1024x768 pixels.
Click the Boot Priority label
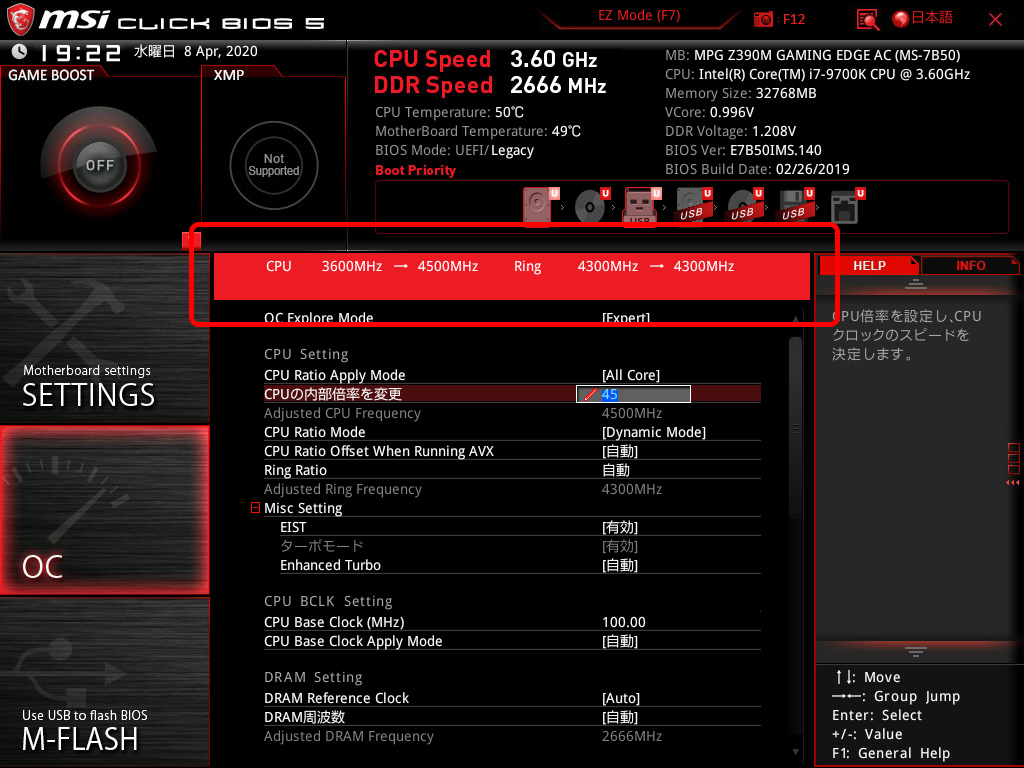click(x=415, y=170)
